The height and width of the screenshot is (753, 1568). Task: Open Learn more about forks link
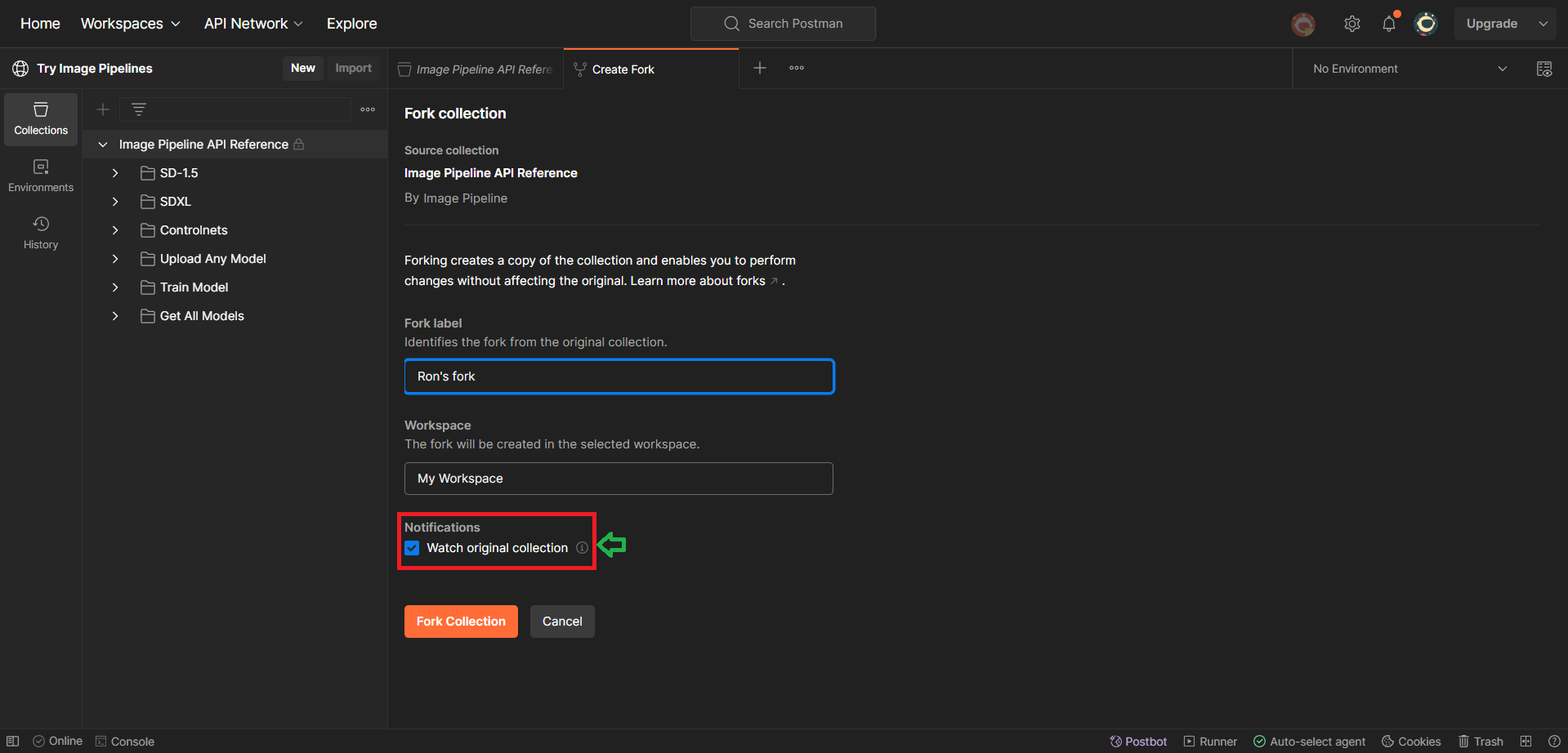(x=704, y=281)
